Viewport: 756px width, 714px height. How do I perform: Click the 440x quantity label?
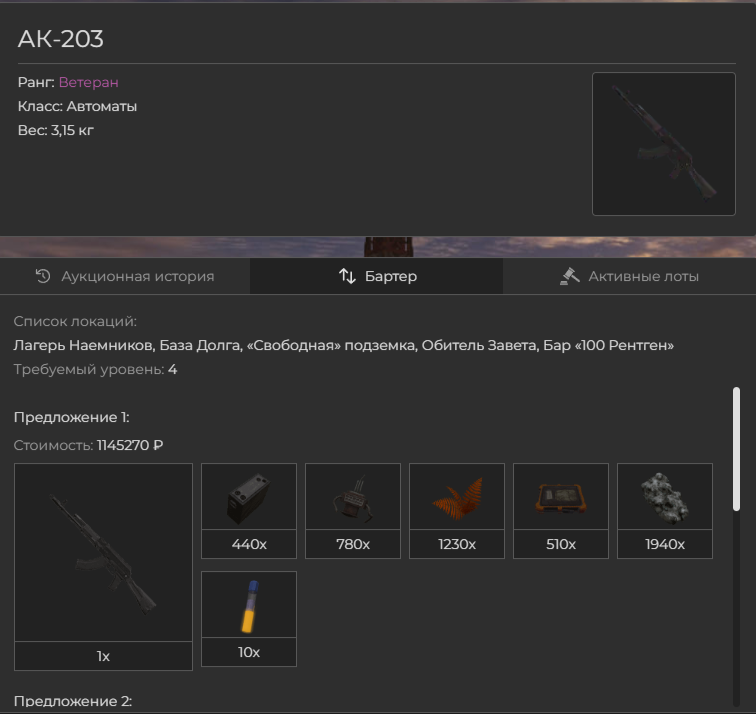click(249, 544)
